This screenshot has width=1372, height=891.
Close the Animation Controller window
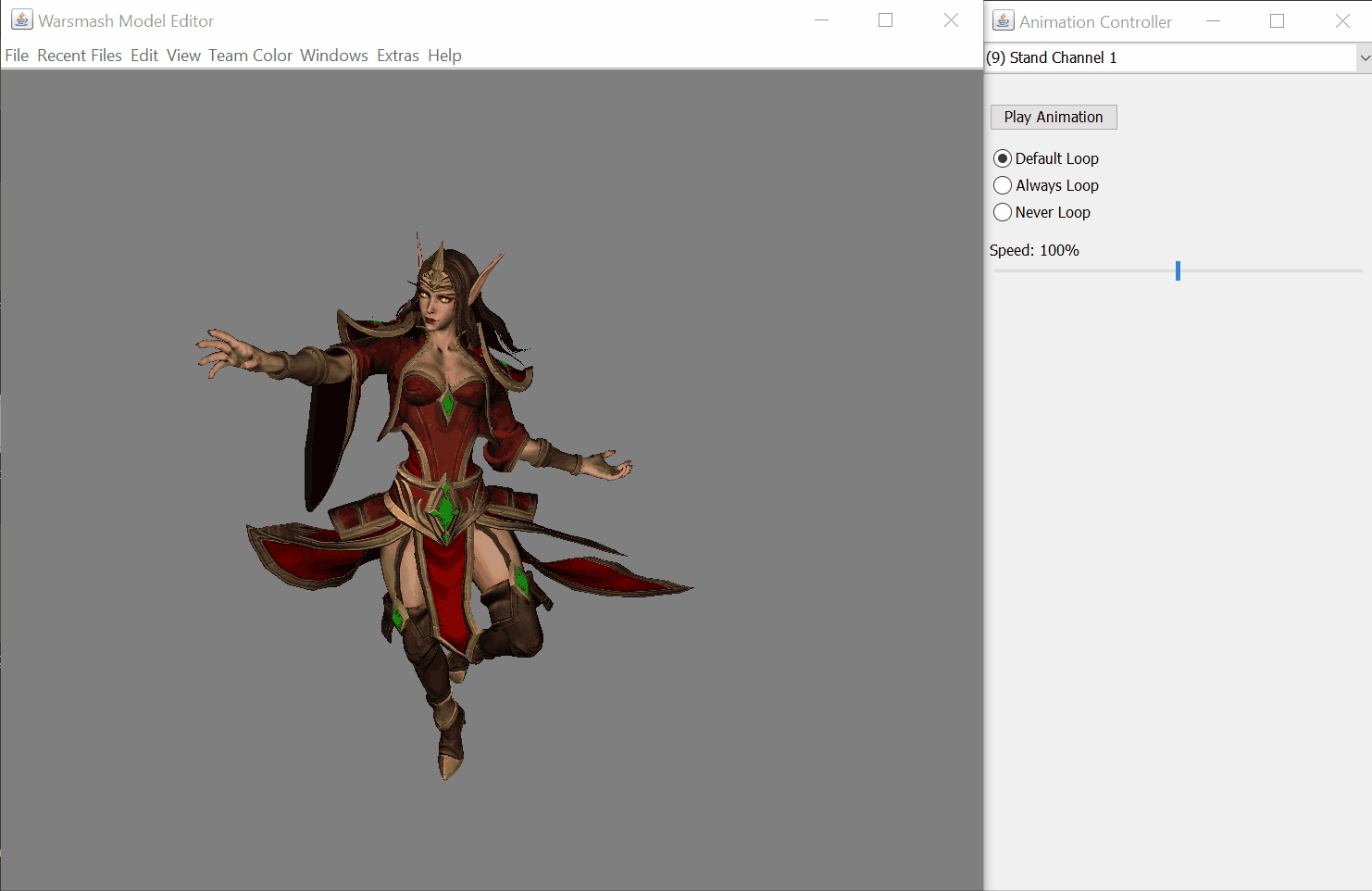(1342, 20)
